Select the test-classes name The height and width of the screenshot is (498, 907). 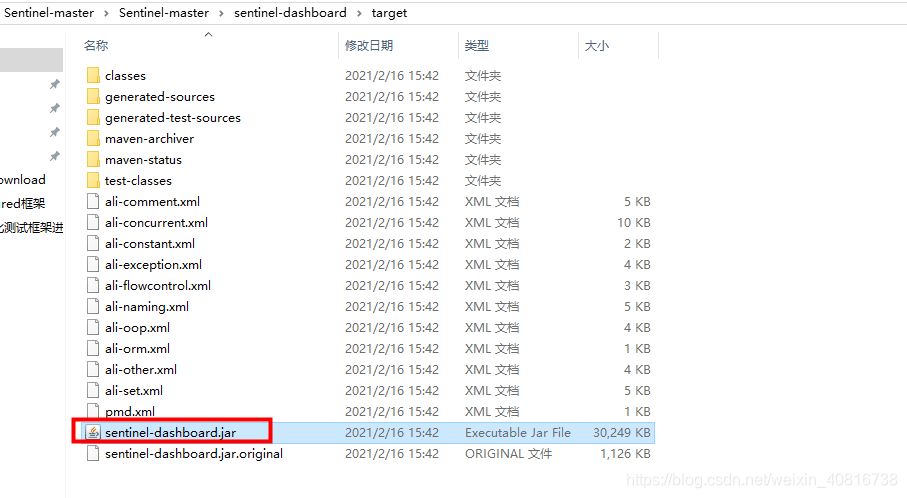pyautogui.click(x=138, y=180)
